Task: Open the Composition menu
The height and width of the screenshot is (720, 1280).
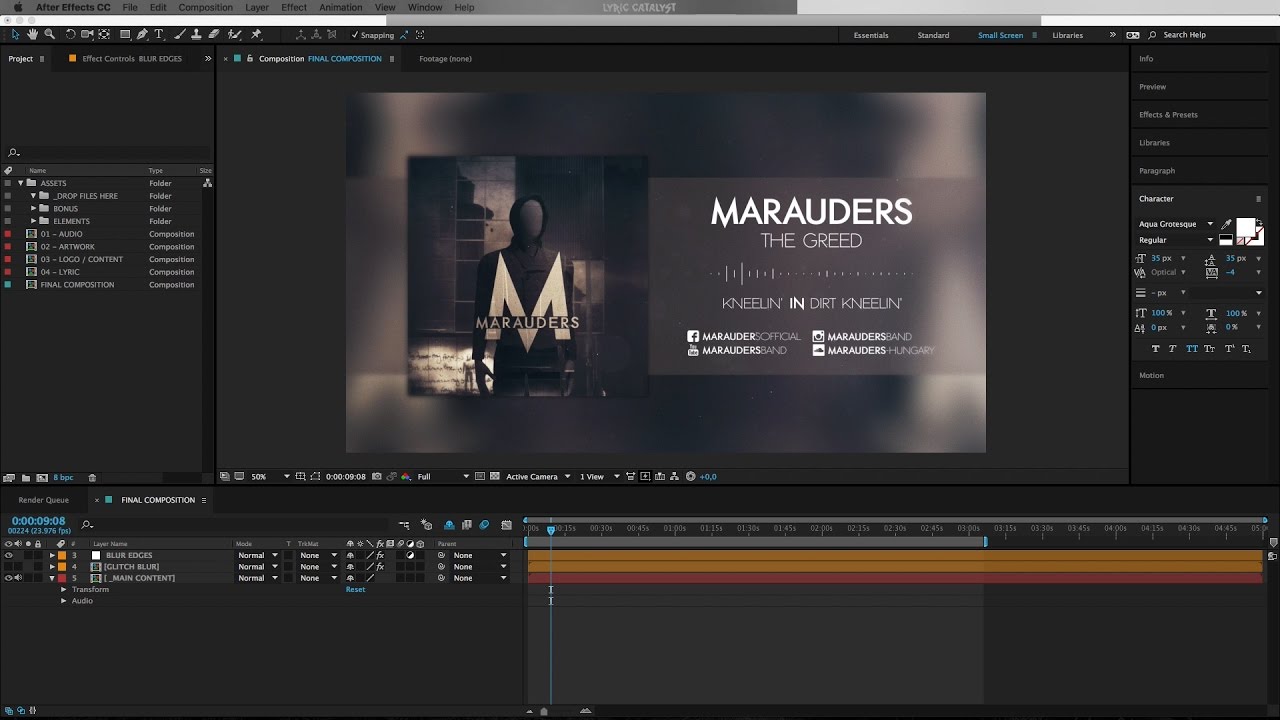Action: pyautogui.click(x=205, y=7)
